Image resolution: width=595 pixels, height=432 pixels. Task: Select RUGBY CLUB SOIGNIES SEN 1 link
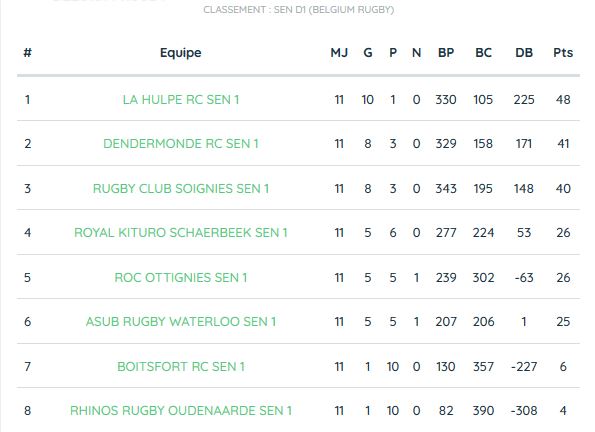[181, 189]
